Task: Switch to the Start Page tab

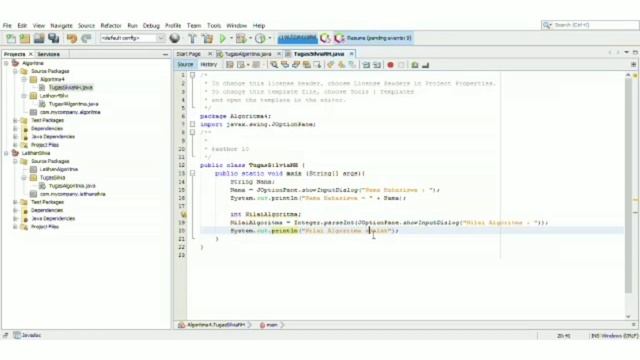Action: [x=189, y=54]
